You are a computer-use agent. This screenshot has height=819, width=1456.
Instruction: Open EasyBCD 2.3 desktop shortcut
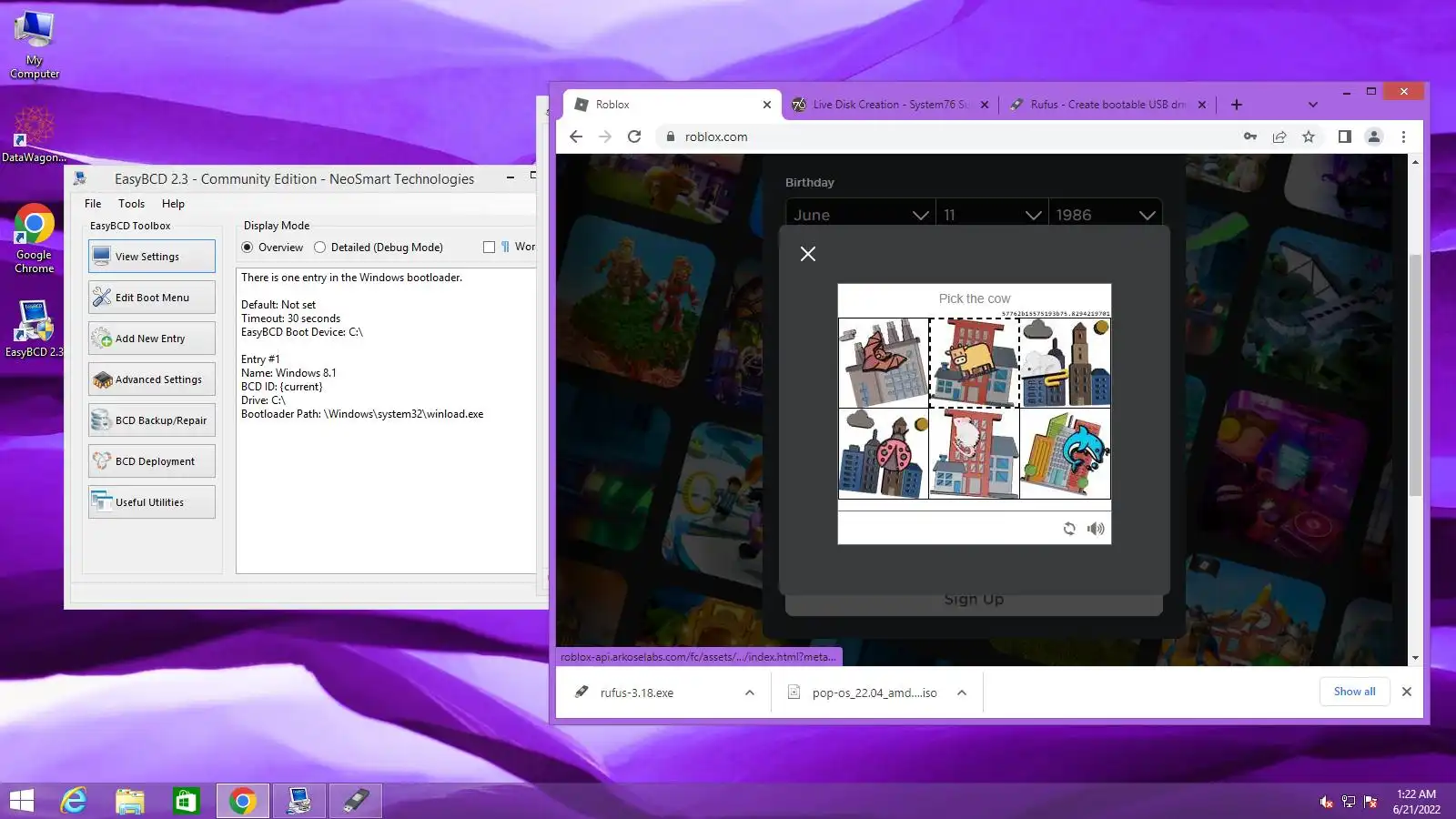(x=34, y=329)
